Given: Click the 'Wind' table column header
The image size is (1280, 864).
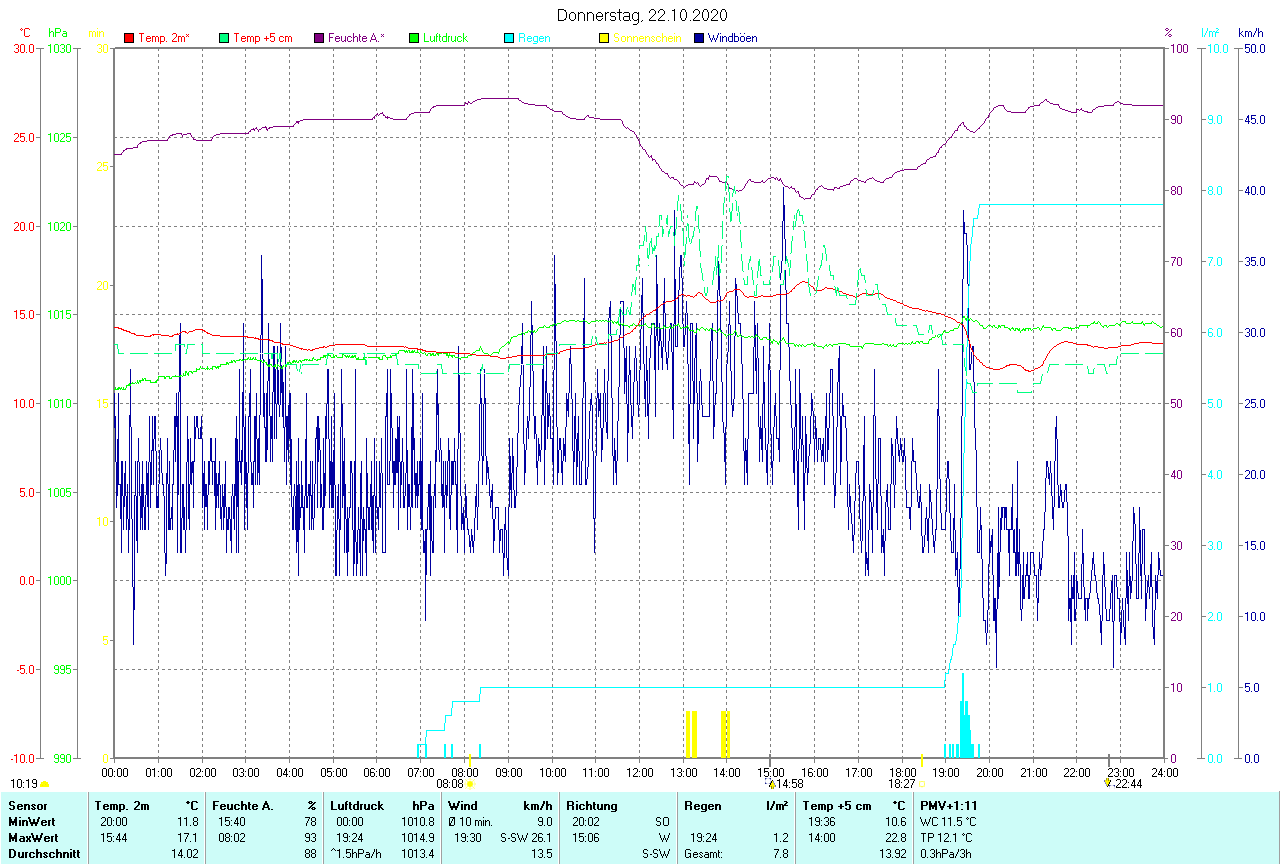Looking at the screenshot, I should (x=462, y=805).
